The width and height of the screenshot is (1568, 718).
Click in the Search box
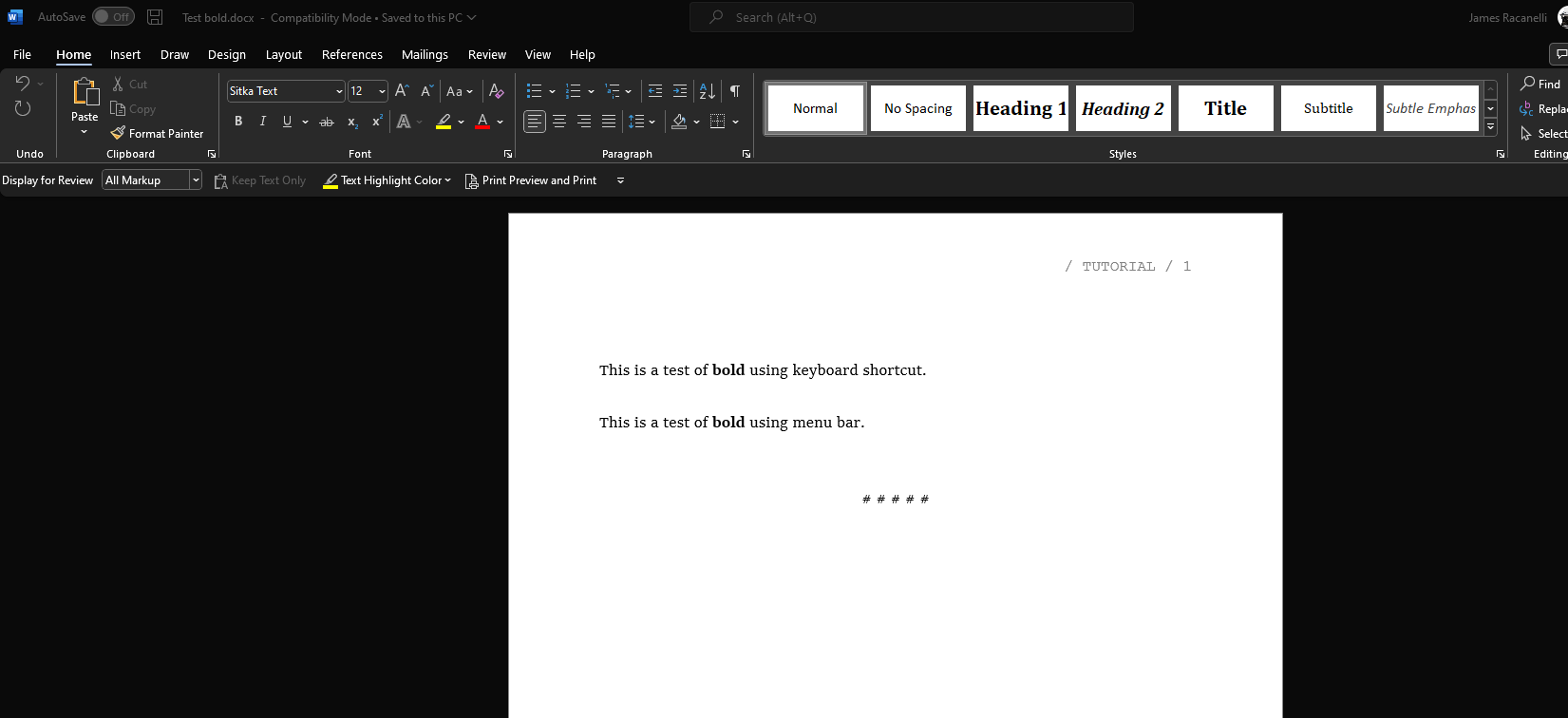[912, 17]
